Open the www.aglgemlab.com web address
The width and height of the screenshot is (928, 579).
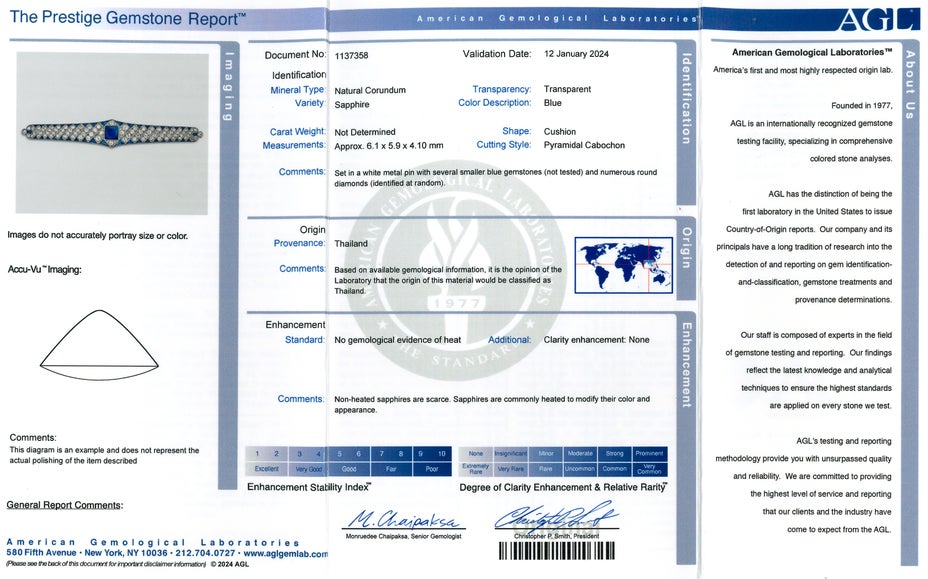click(286, 554)
